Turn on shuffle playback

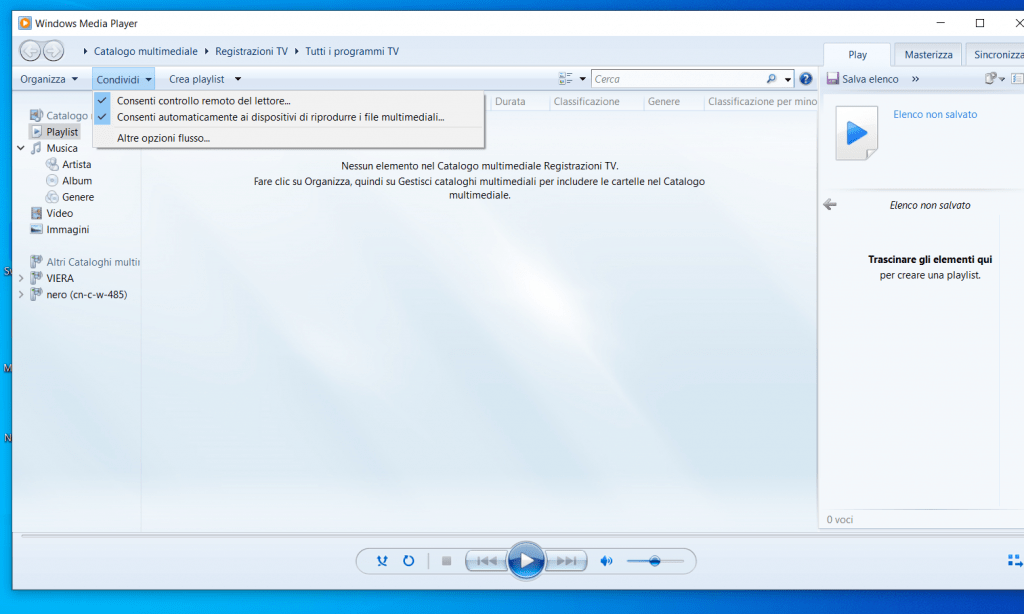click(382, 561)
